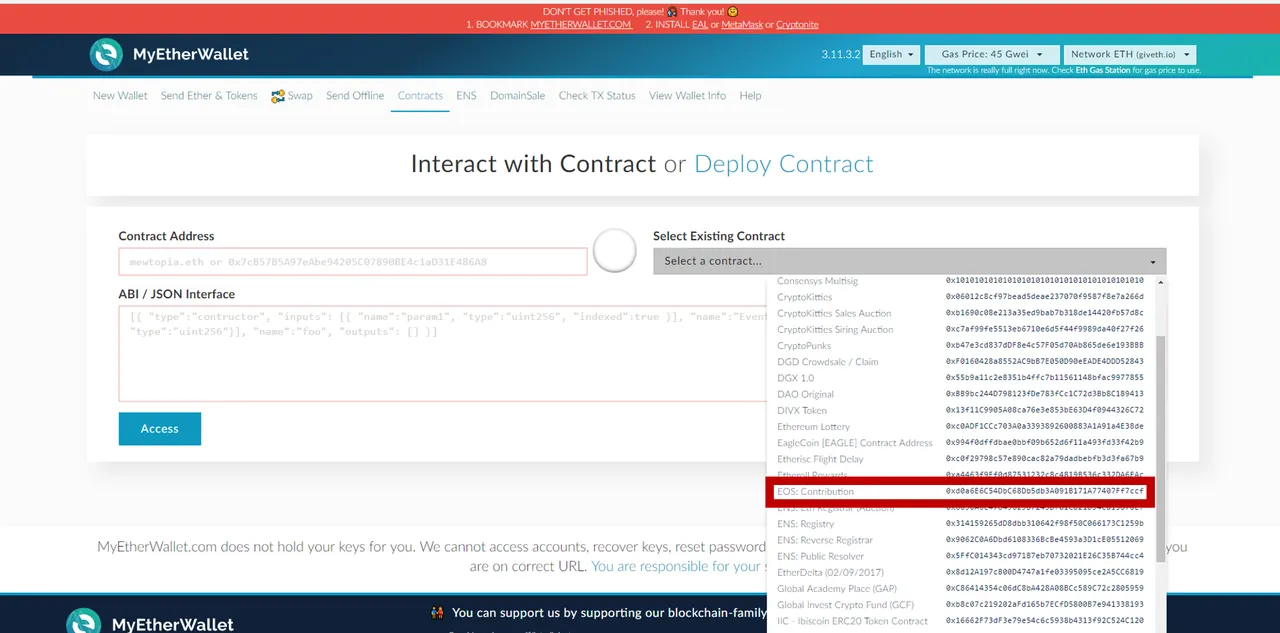Open the Eth Gas Station link
This screenshot has width=1280, height=633.
1103,71
